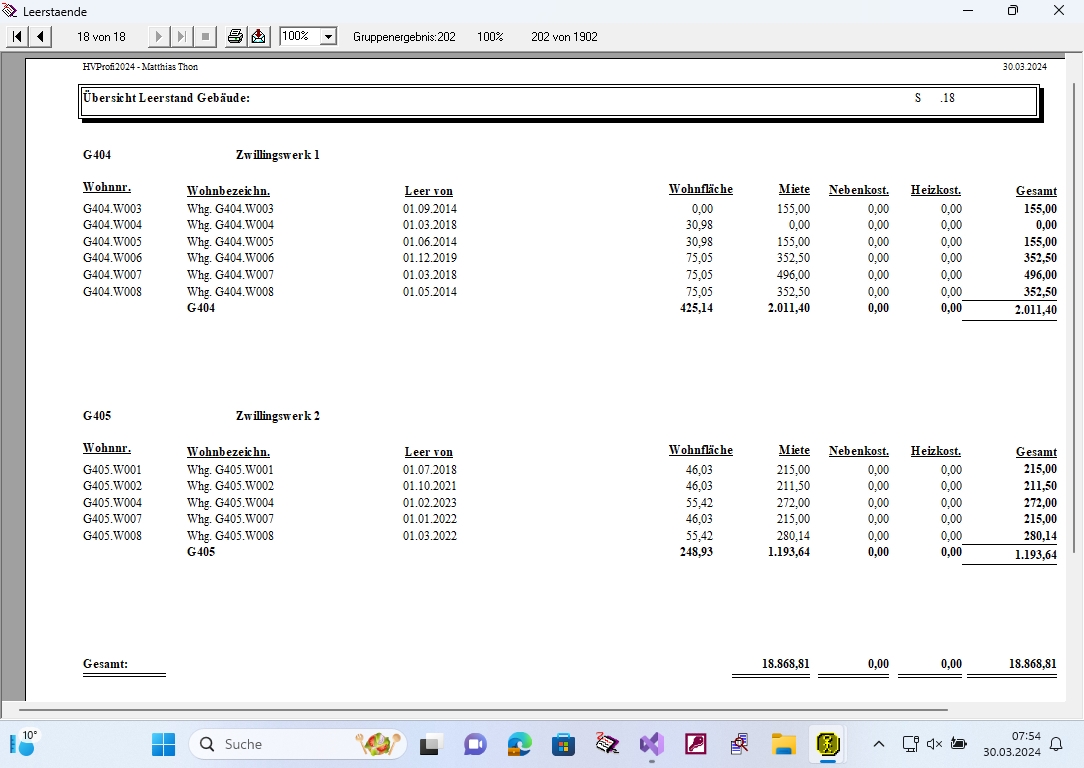Open the notification bell
This screenshot has height=768, width=1084.
click(x=1056, y=744)
